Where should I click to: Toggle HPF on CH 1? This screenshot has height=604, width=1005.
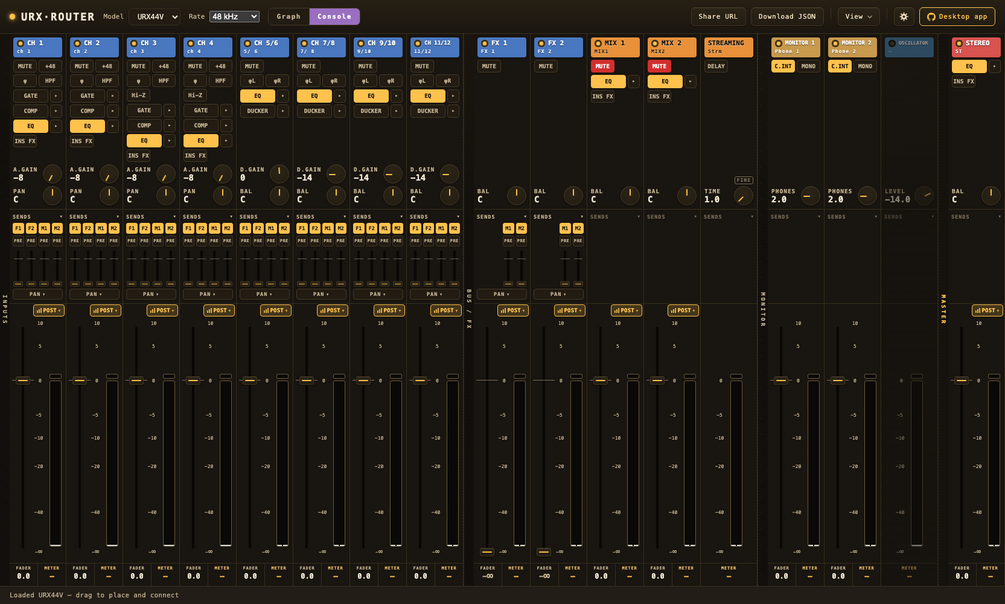tap(50, 81)
